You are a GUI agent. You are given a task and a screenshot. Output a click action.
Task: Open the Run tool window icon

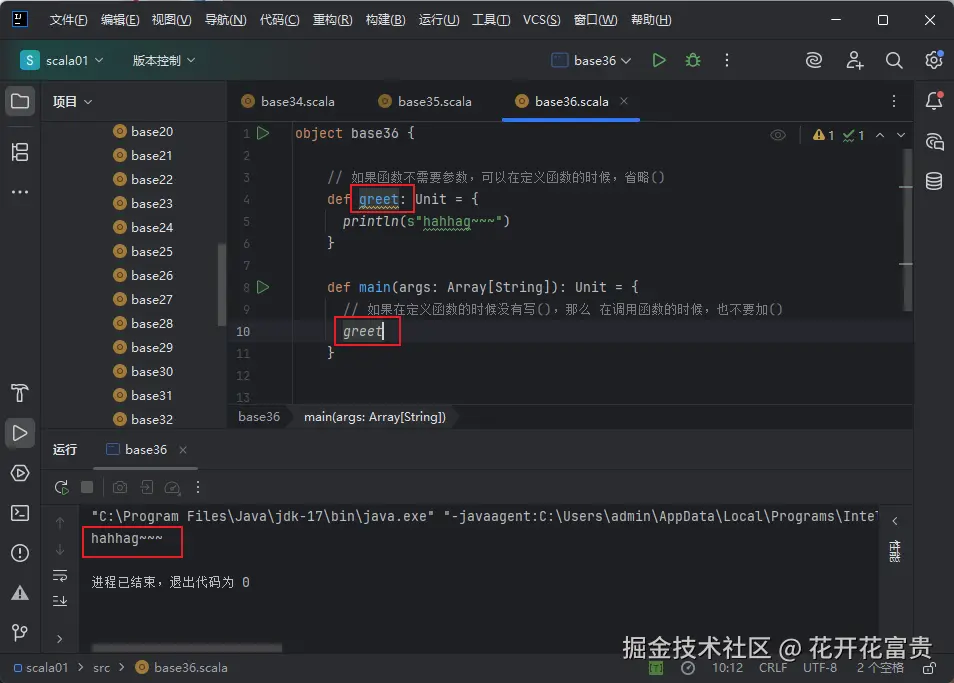19,433
